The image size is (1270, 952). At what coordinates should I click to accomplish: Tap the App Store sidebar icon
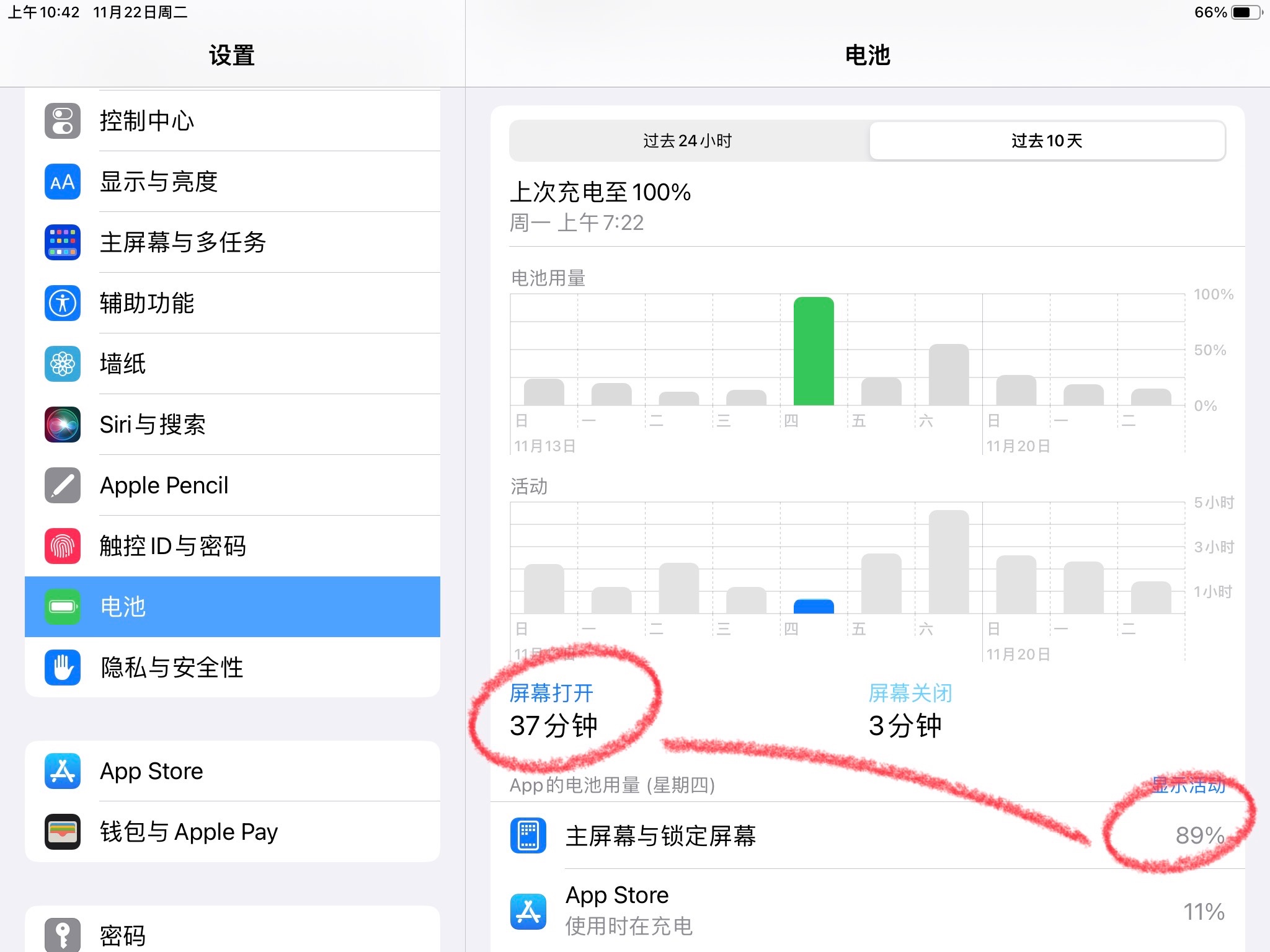pos(63,771)
